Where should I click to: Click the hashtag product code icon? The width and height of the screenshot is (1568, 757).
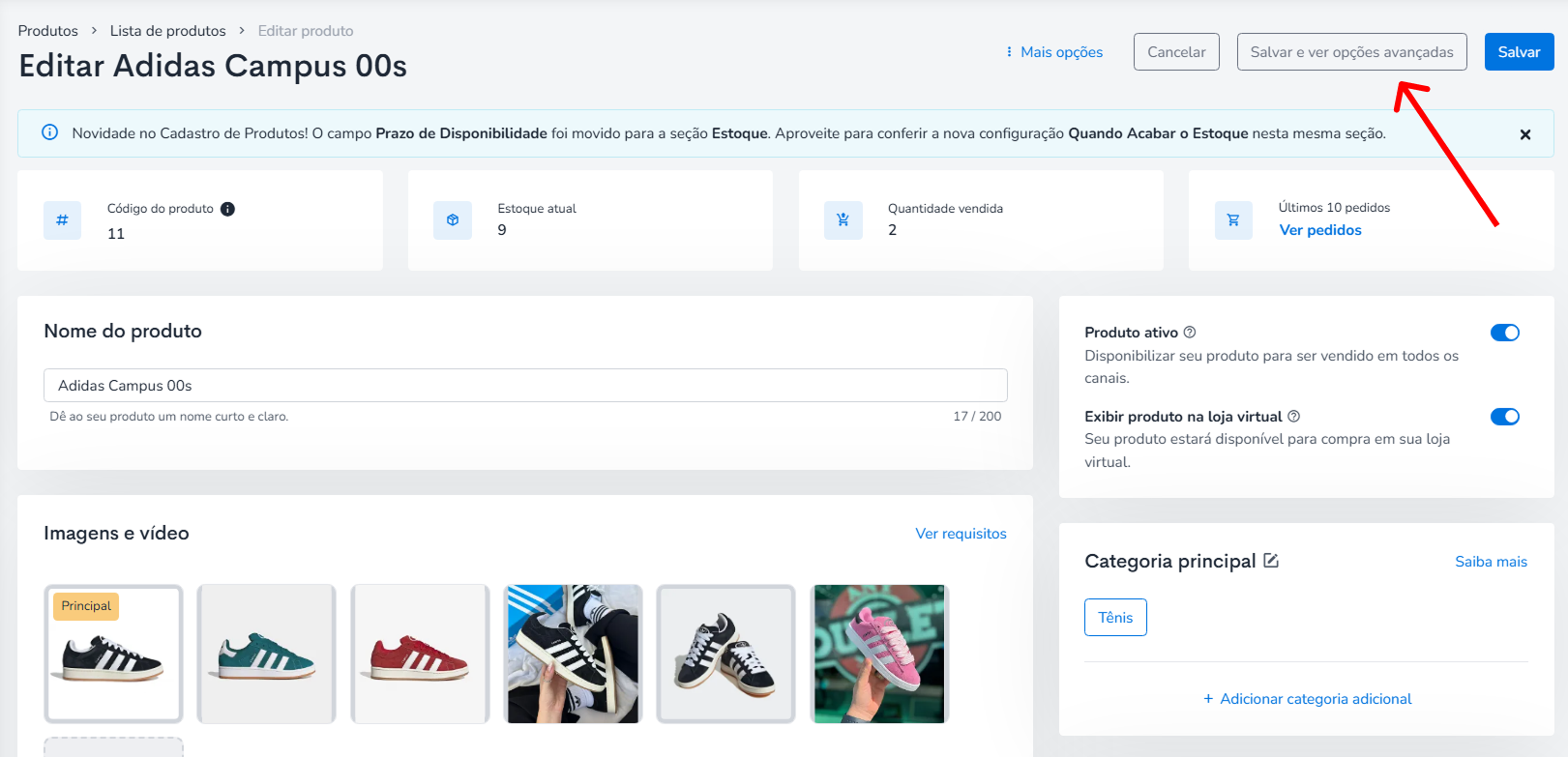coord(62,220)
